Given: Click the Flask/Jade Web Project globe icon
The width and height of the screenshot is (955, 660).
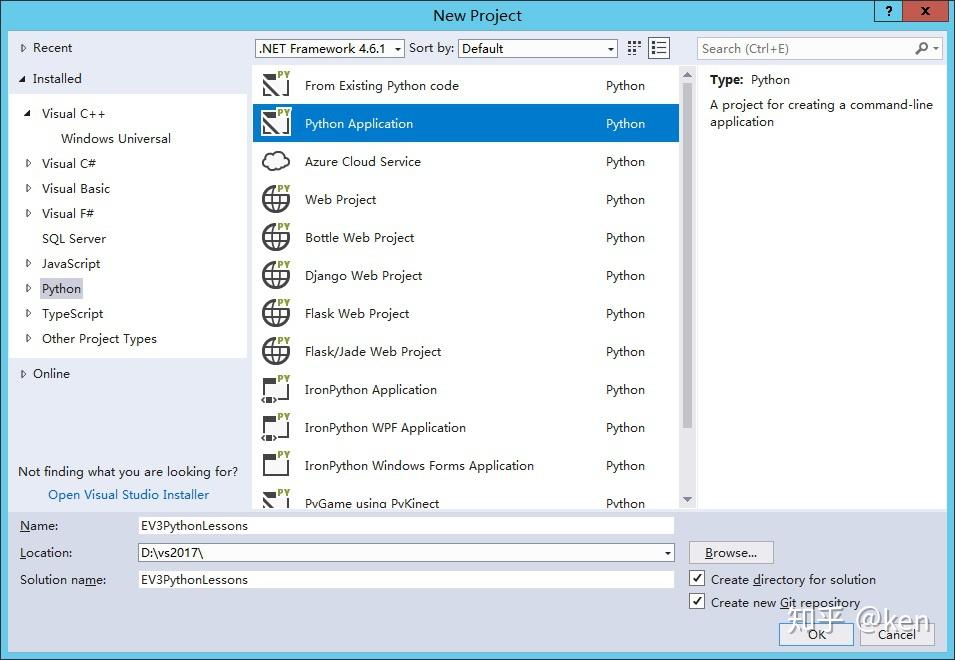Looking at the screenshot, I should pos(276,351).
